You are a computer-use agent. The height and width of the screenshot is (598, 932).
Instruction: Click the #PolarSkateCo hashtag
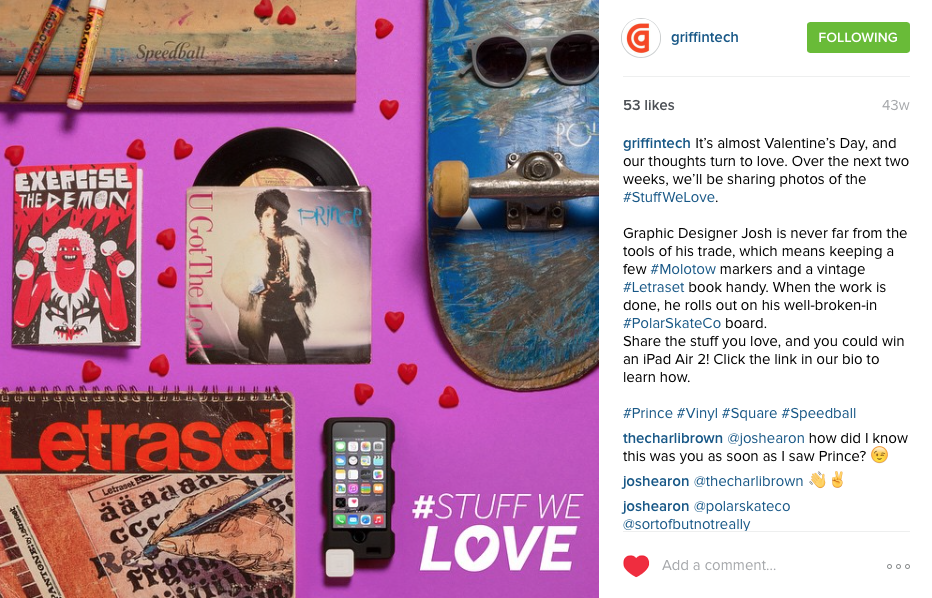672,323
